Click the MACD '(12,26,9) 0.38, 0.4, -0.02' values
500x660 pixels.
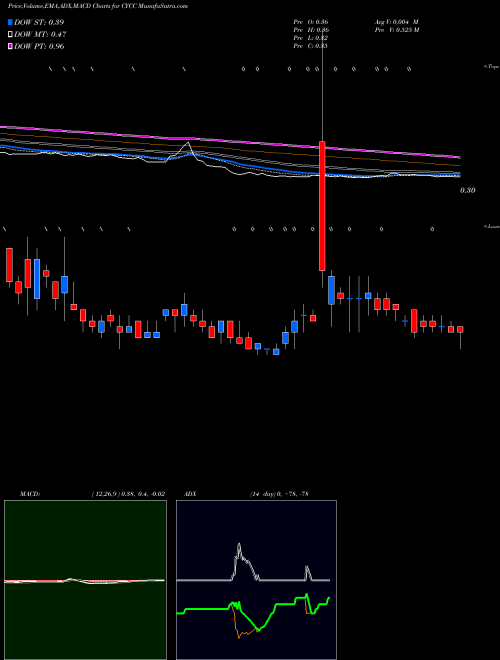[128, 494]
